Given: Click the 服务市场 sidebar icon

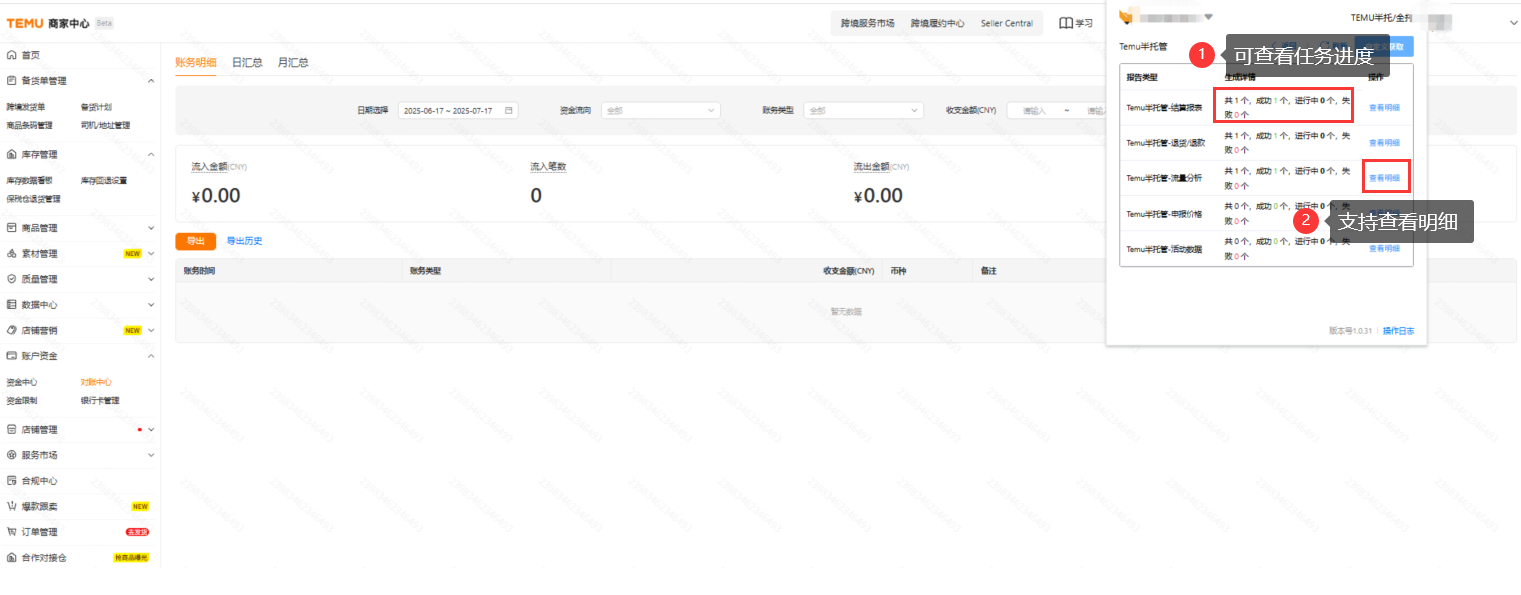Looking at the screenshot, I should pos(11,454).
